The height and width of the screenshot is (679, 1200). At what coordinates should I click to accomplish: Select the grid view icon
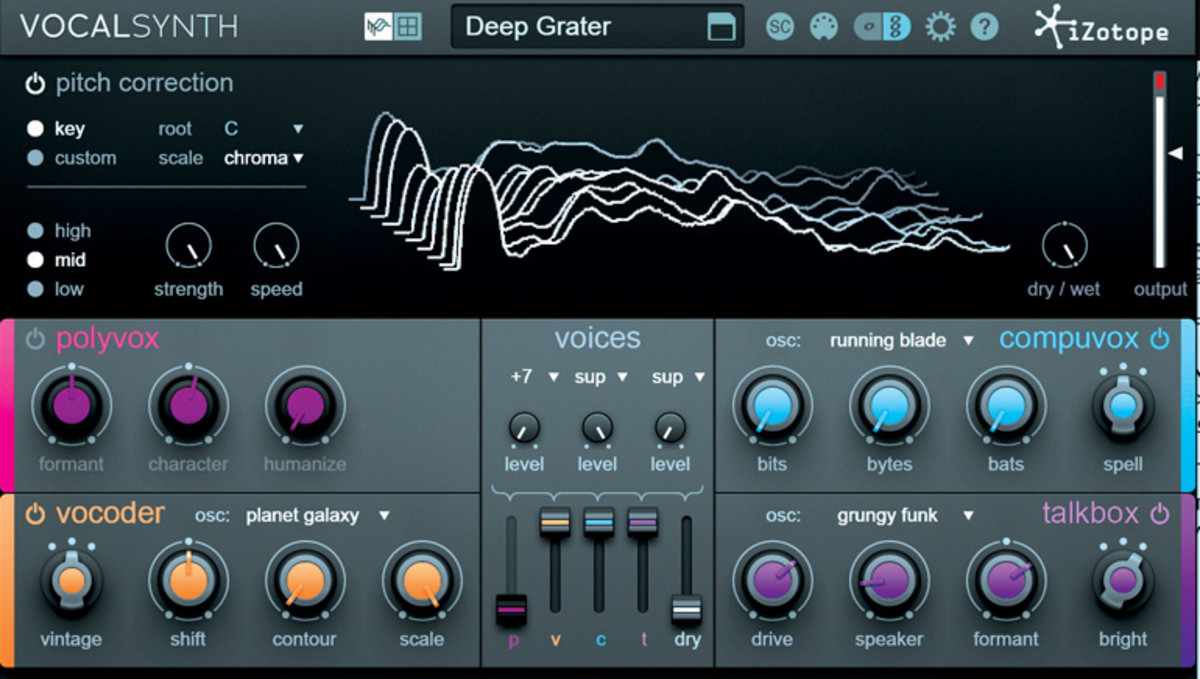point(408,27)
